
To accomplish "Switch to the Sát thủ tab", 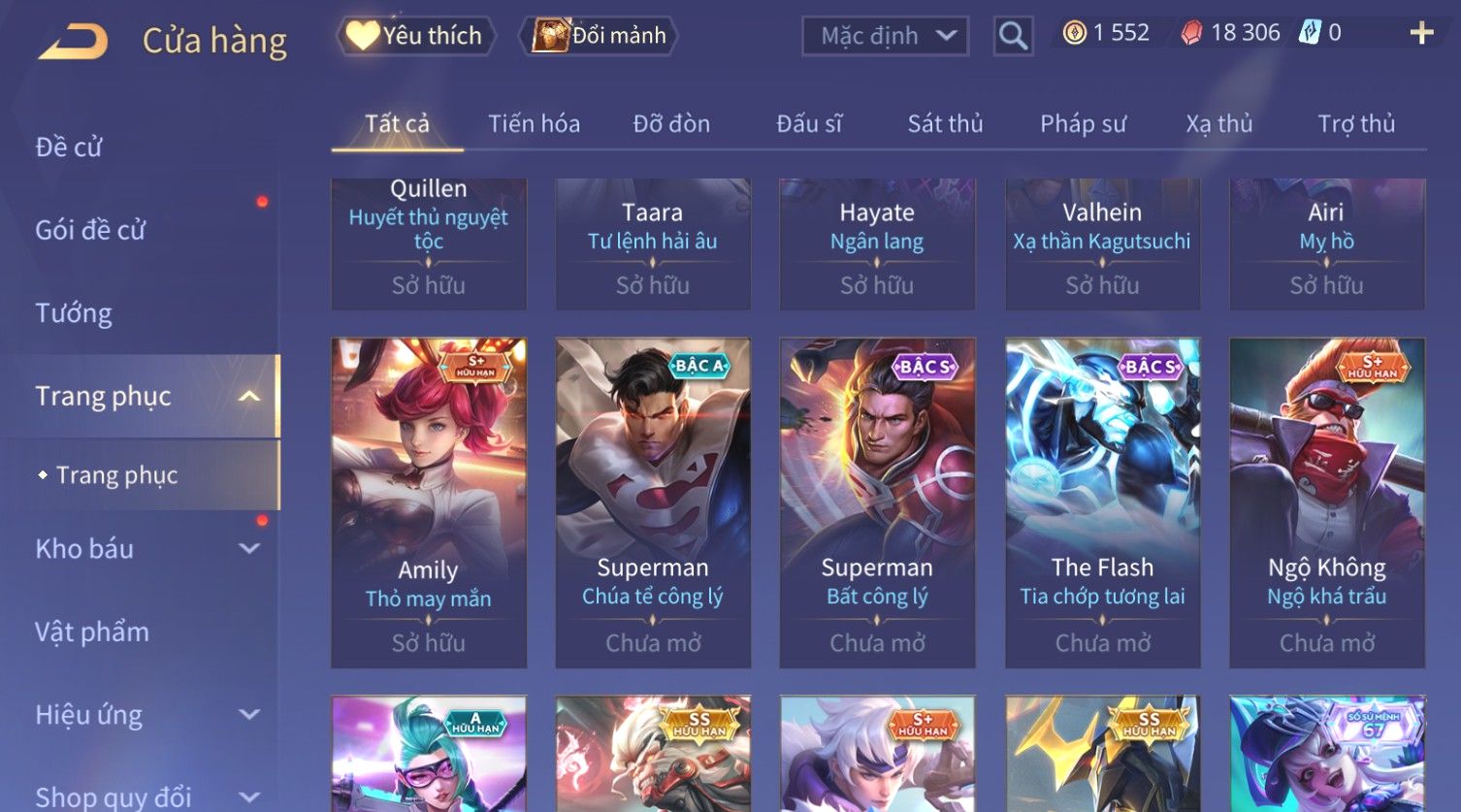I will click(945, 124).
